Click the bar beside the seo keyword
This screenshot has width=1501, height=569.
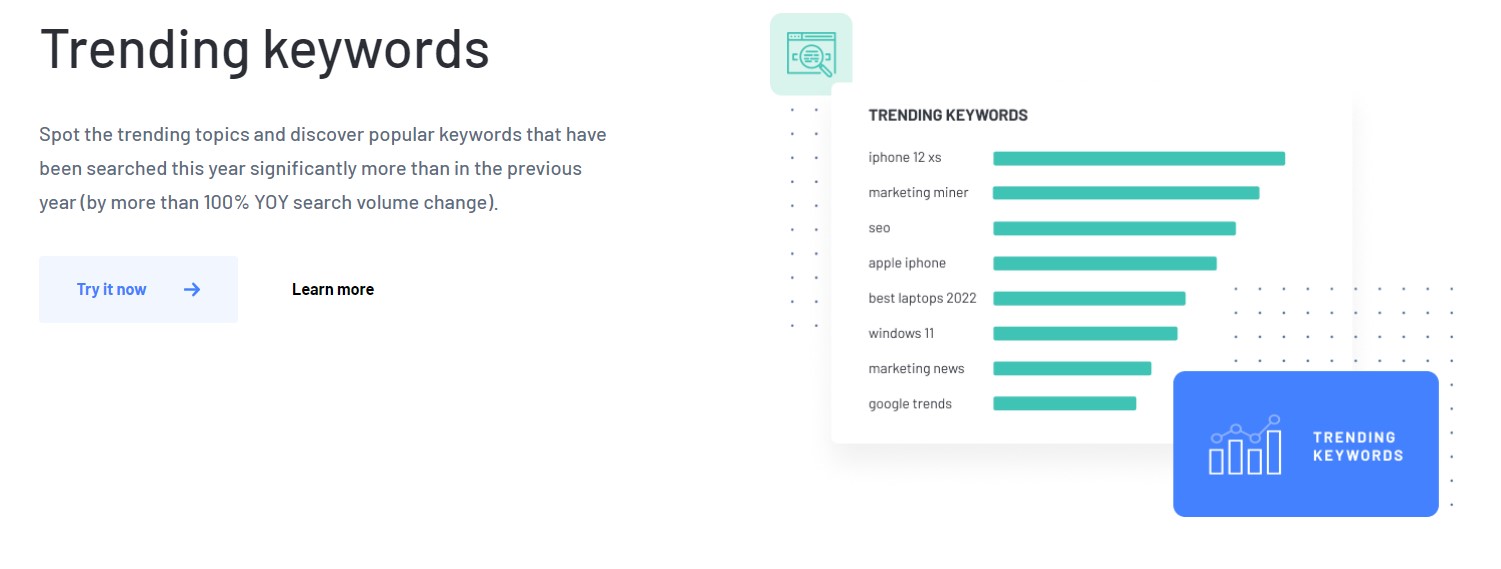(1114, 228)
